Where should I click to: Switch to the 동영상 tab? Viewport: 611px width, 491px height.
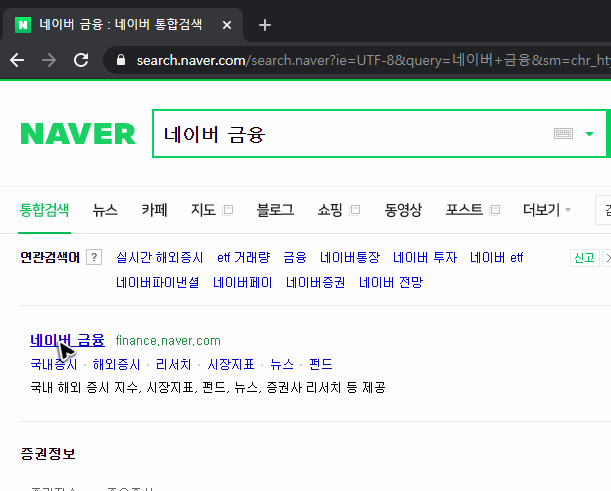point(403,210)
